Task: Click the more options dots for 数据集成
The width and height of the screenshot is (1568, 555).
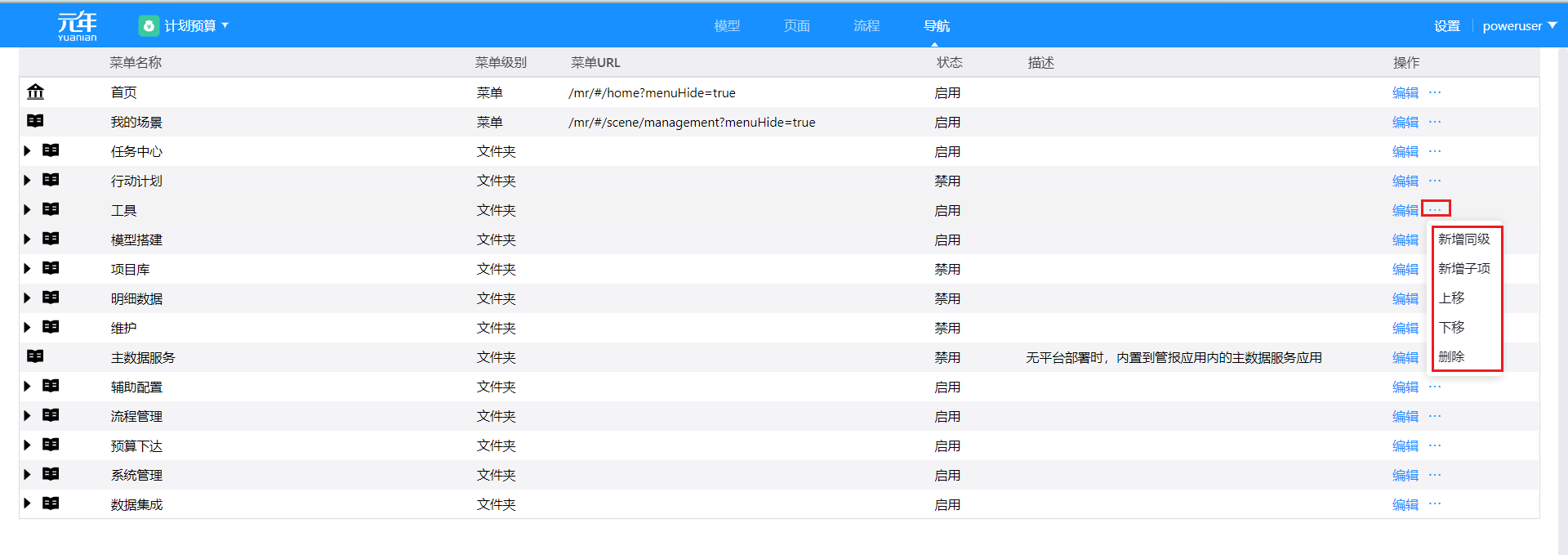Action: click(x=1435, y=504)
